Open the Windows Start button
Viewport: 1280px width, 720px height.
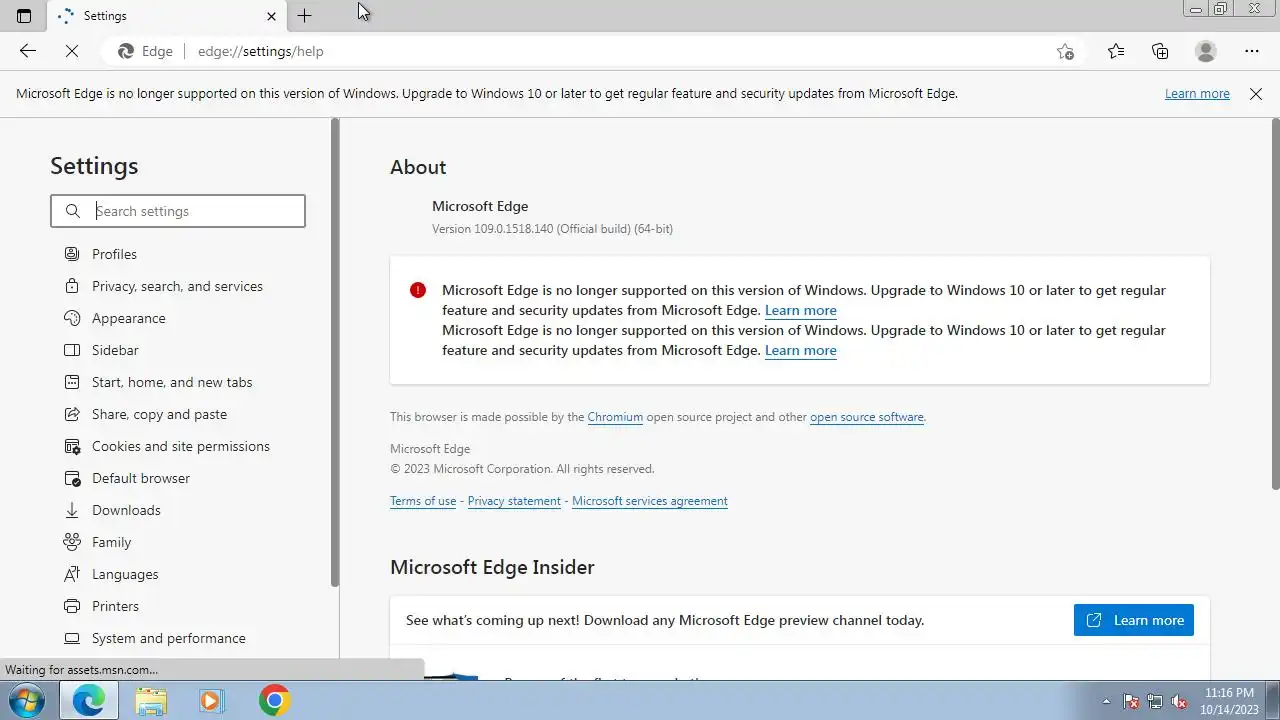(x=27, y=700)
